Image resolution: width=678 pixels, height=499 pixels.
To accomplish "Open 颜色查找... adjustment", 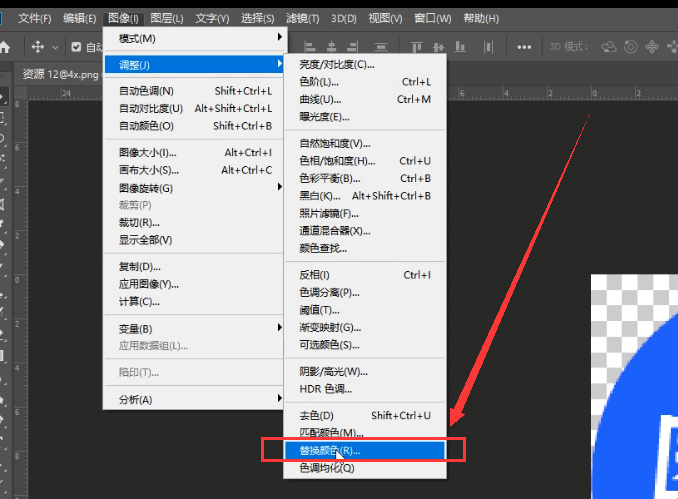I will (x=365, y=248).
